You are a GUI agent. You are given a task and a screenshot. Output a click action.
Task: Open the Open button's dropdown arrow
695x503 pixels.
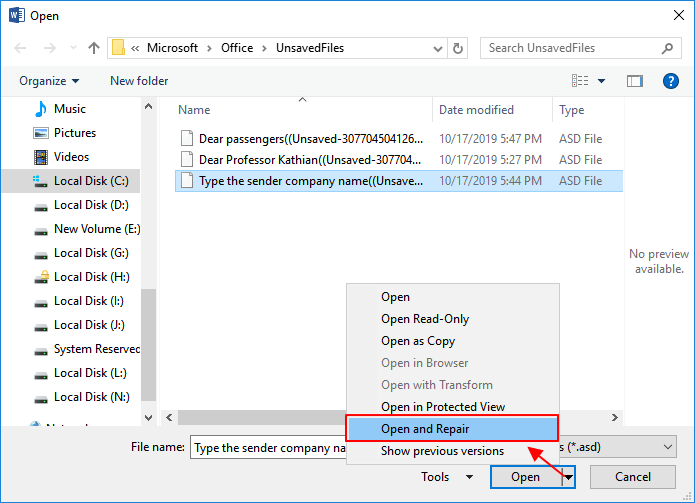click(x=569, y=478)
